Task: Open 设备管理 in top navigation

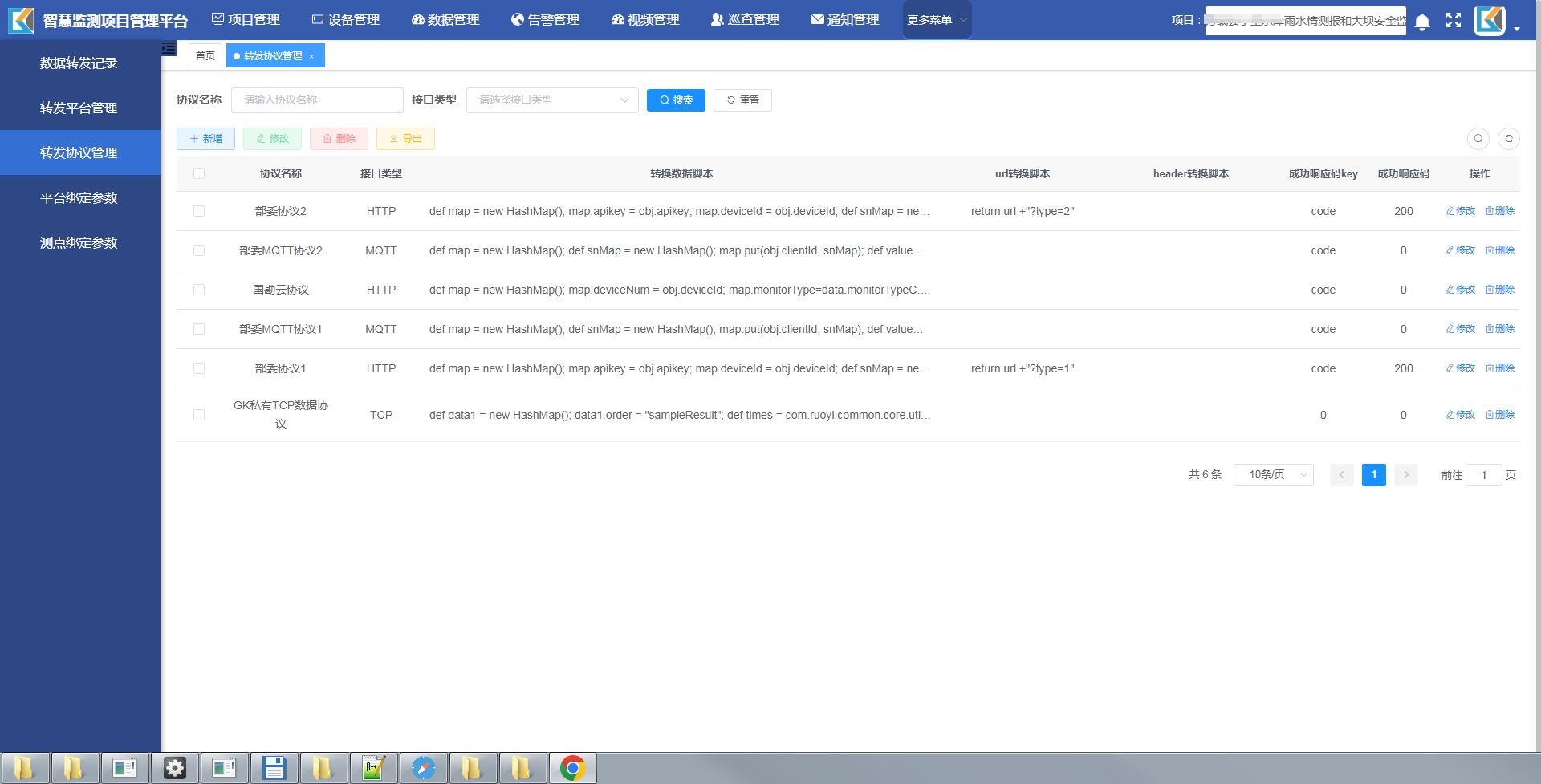Action: pos(346,20)
